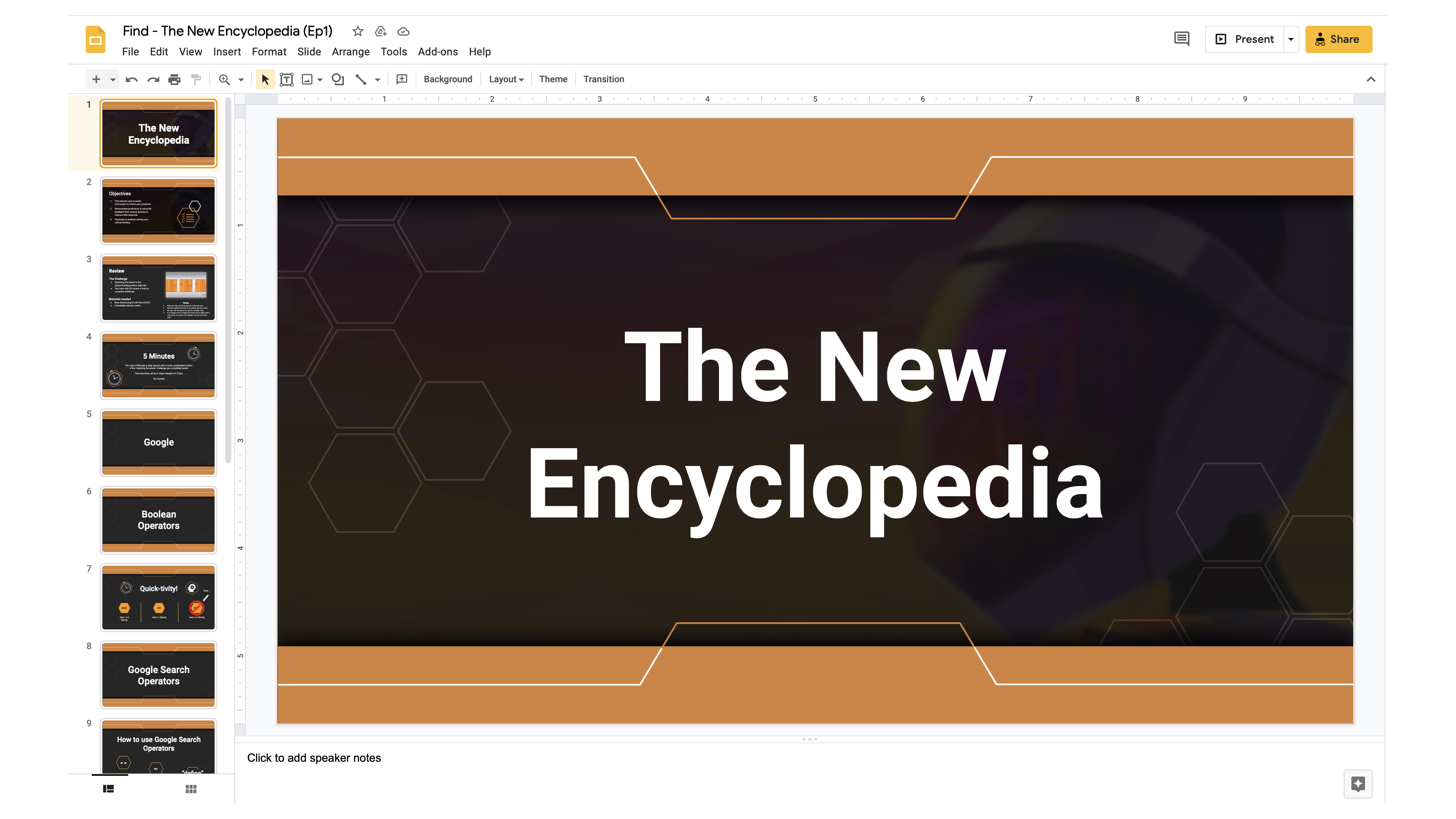This screenshot has width=1456, height=819.
Task: Undo the last action
Action: (x=132, y=79)
